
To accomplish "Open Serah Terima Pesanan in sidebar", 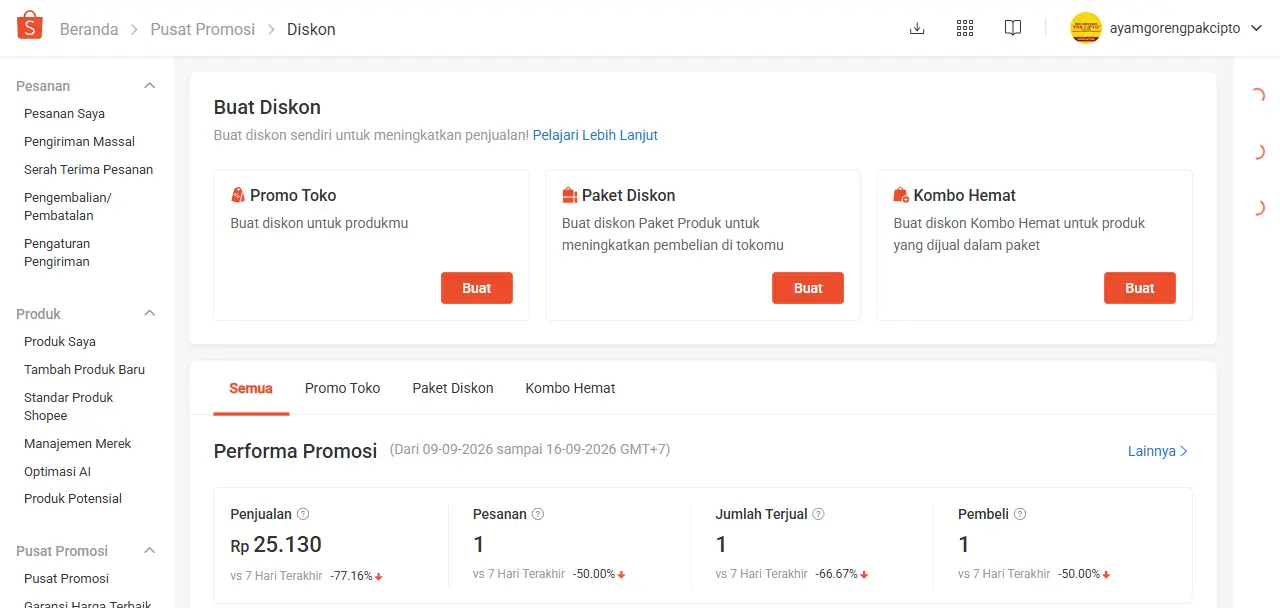I will pos(88,170).
